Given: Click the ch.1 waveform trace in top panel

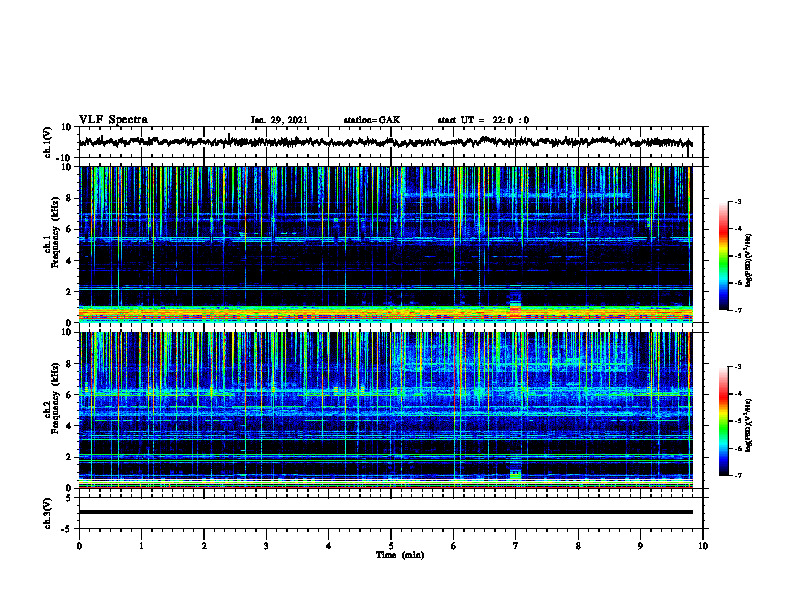Looking at the screenshot, I should click(385, 142).
